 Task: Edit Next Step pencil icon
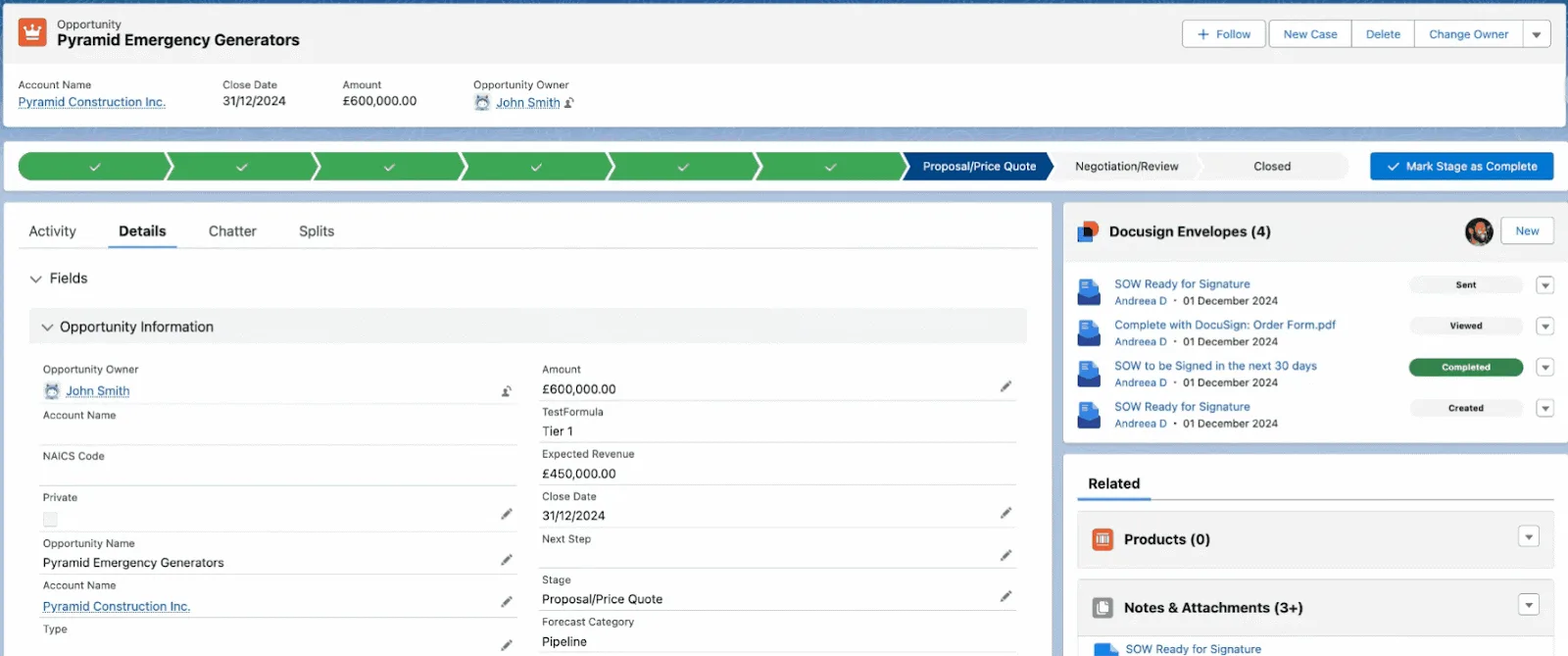(x=1005, y=555)
